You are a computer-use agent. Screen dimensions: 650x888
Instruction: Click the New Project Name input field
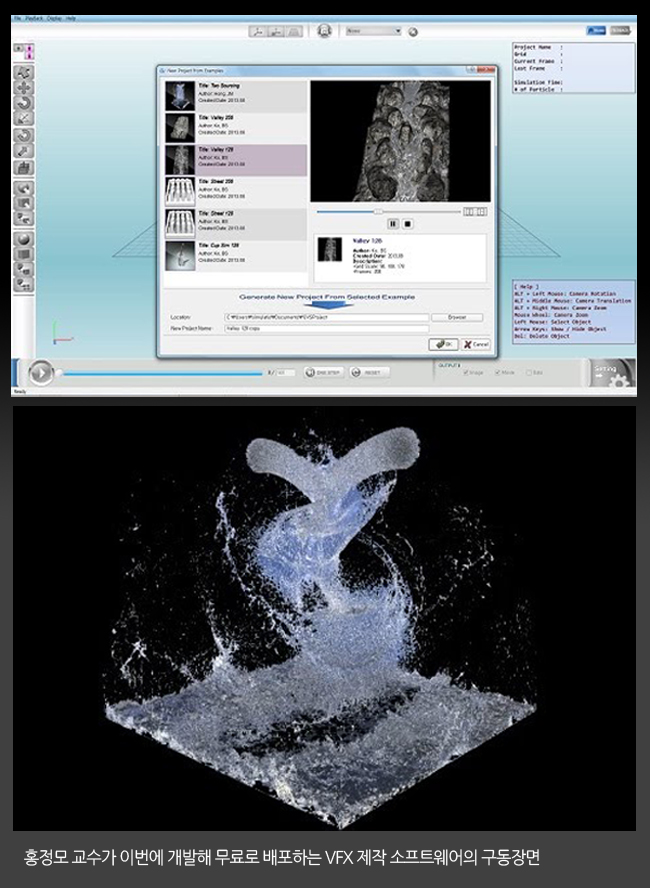pos(327,328)
